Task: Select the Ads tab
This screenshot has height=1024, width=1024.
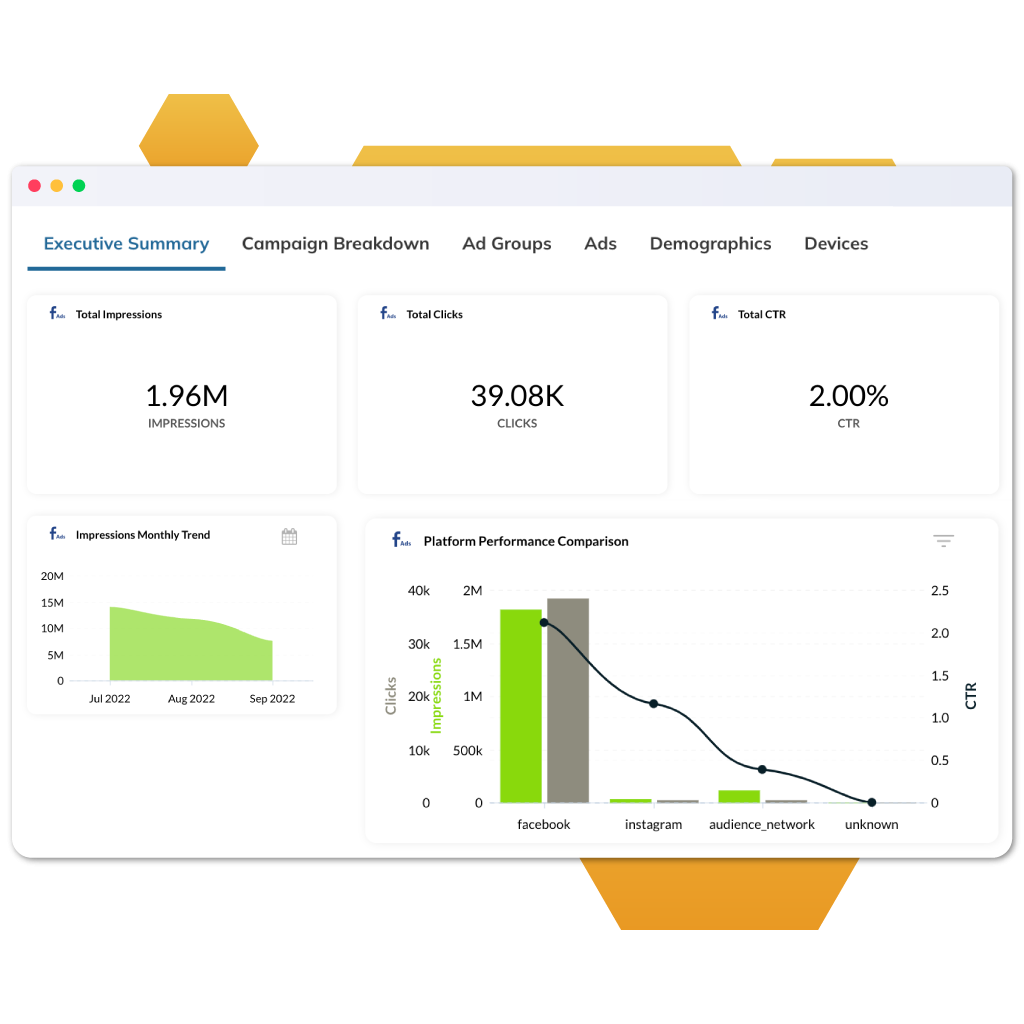Action: [x=600, y=244]
